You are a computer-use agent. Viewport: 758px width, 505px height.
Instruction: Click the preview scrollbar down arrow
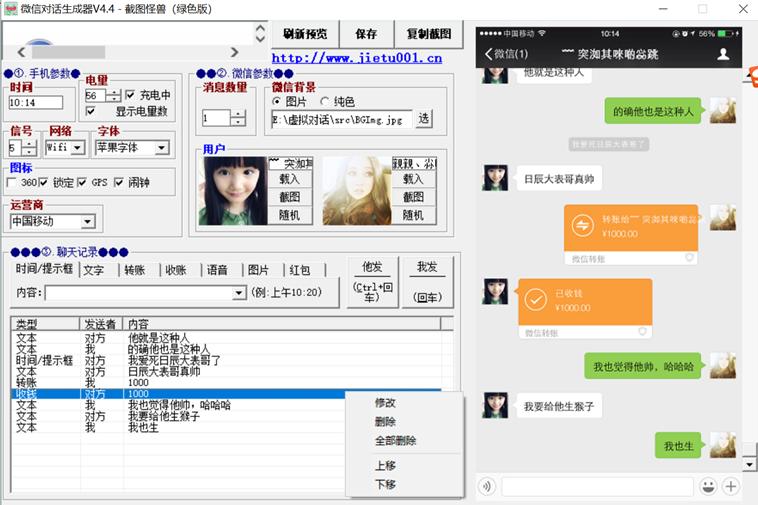click(749, 464)
